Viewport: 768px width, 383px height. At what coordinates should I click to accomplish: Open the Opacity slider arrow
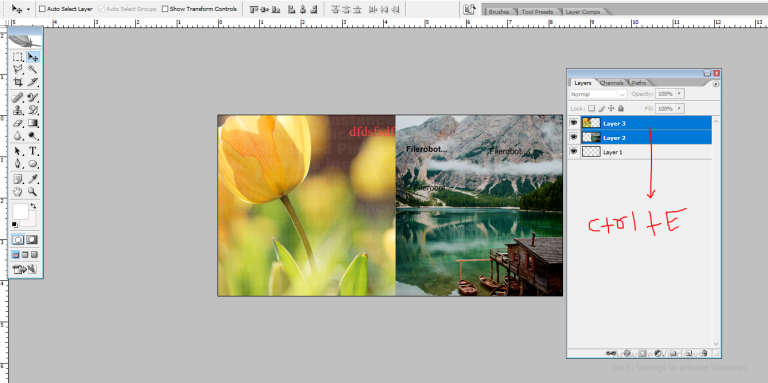680,94
